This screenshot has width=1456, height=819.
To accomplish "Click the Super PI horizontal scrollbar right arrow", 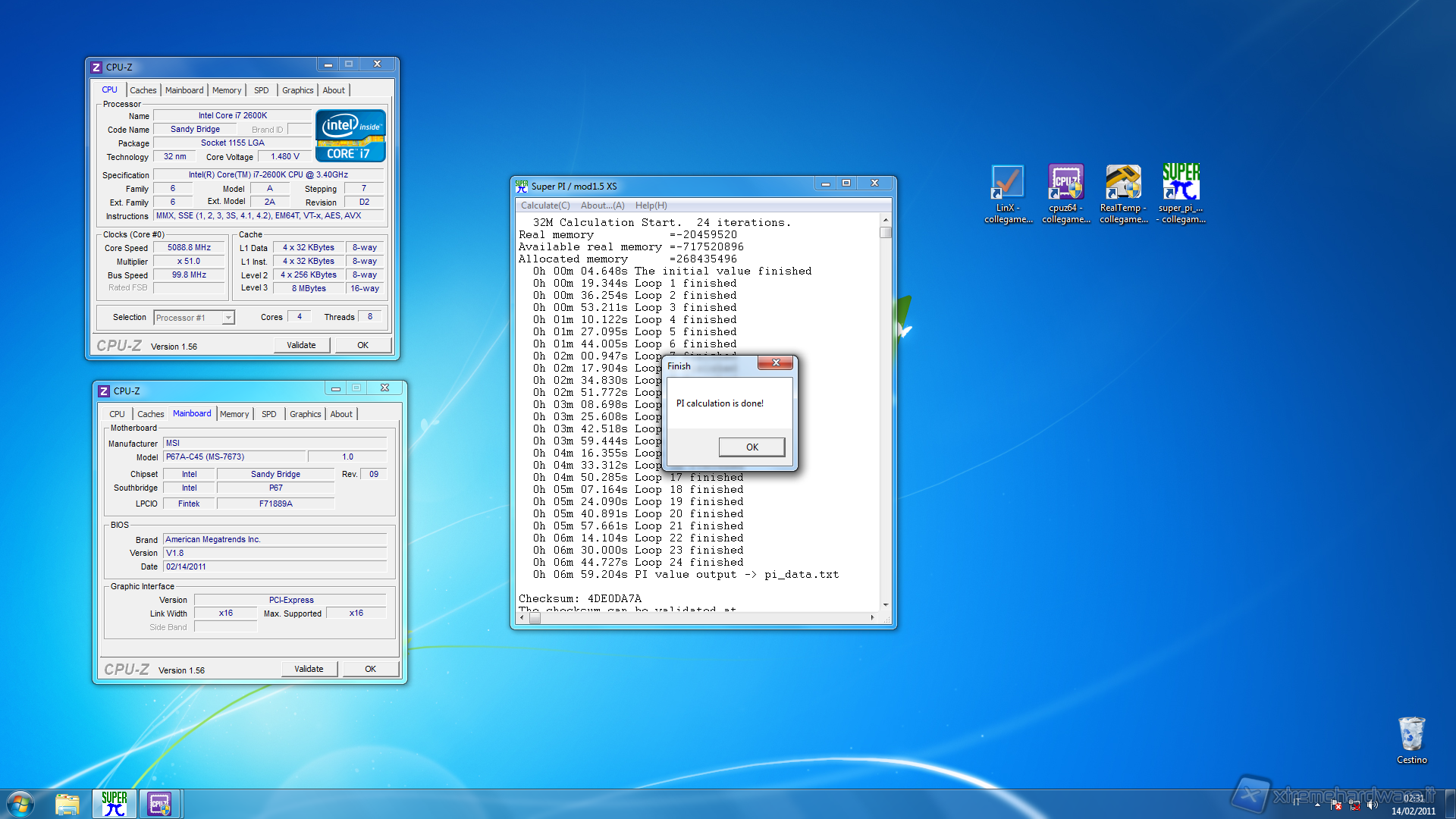I will (872, 618).
